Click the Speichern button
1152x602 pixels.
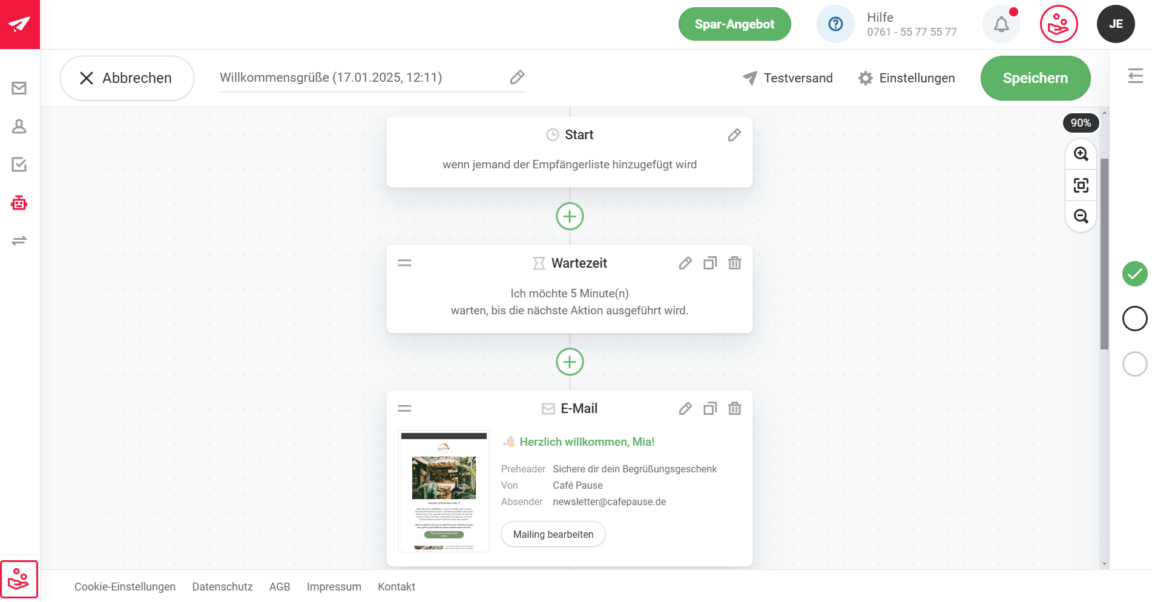[1035, 78]
